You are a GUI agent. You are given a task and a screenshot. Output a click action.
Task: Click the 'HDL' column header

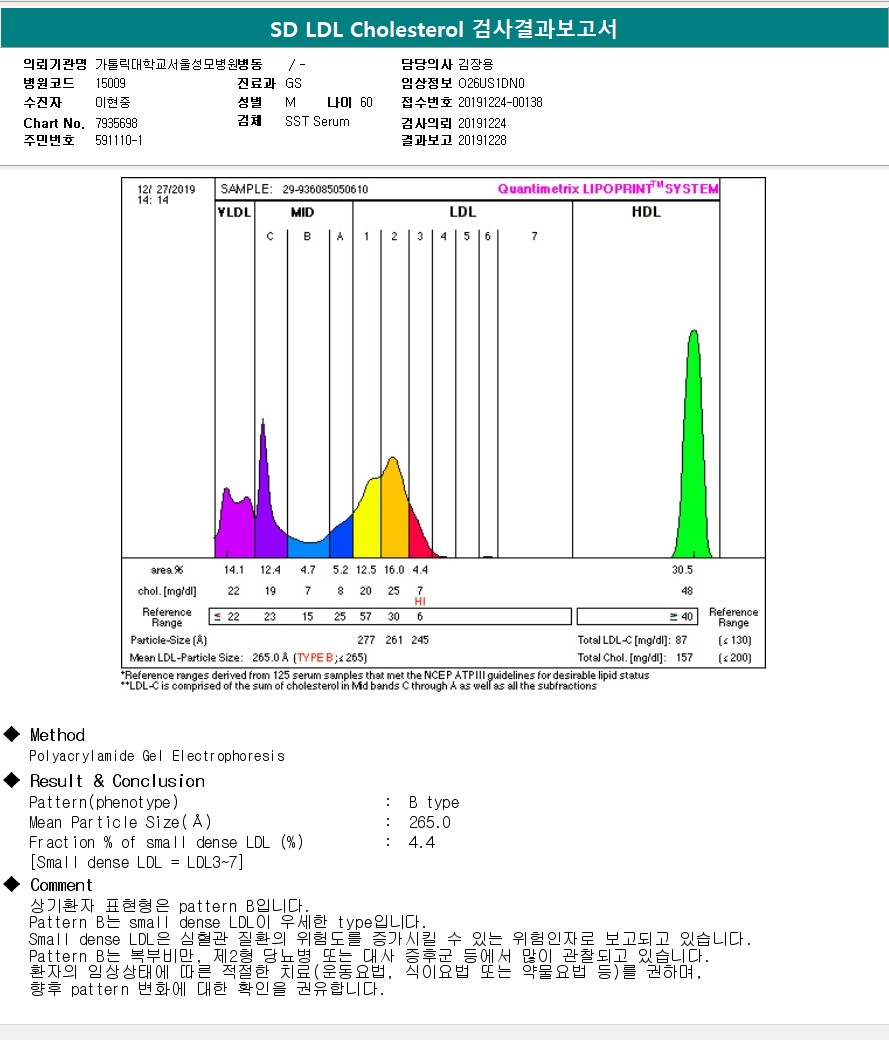(646, 212)
